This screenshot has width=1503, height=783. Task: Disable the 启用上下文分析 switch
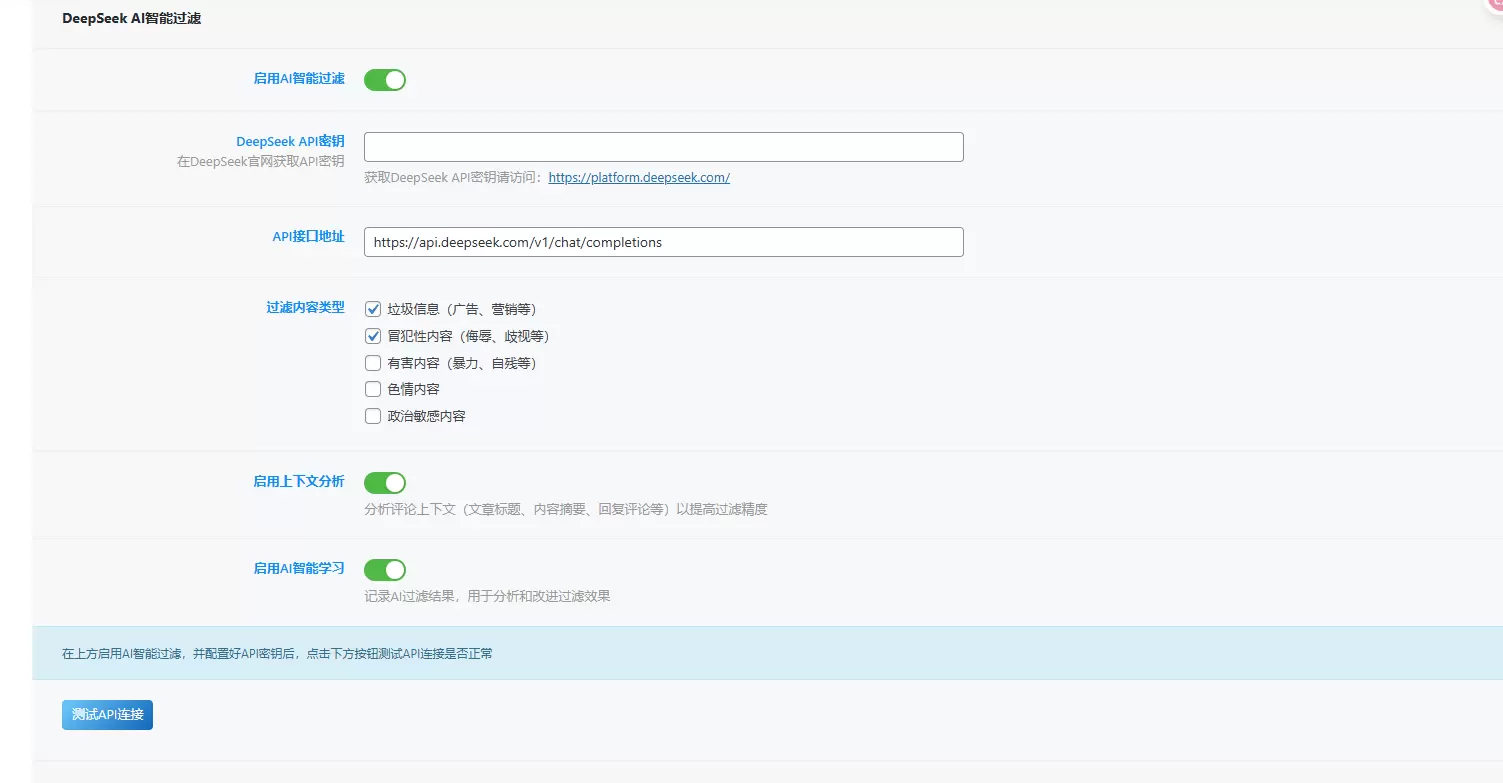coord(385,483)
